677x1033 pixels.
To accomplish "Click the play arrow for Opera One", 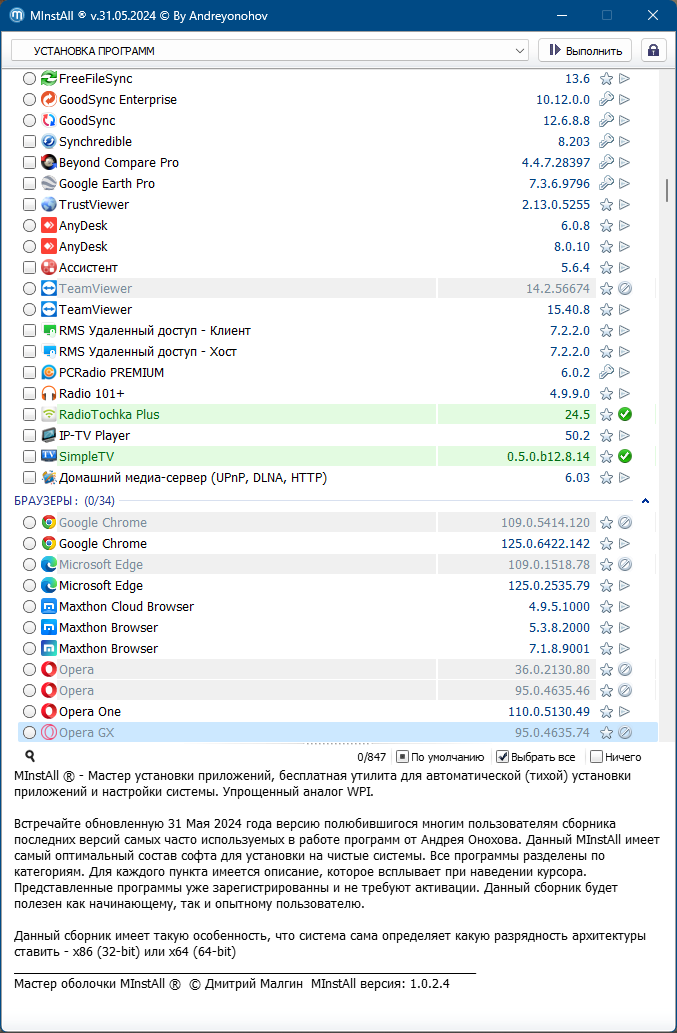I will tap(625, 712).
